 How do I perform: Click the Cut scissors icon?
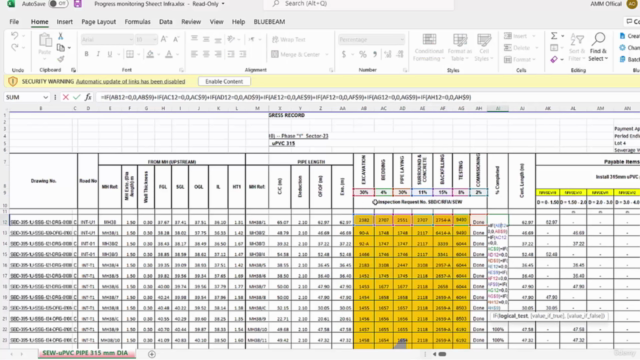60,36
